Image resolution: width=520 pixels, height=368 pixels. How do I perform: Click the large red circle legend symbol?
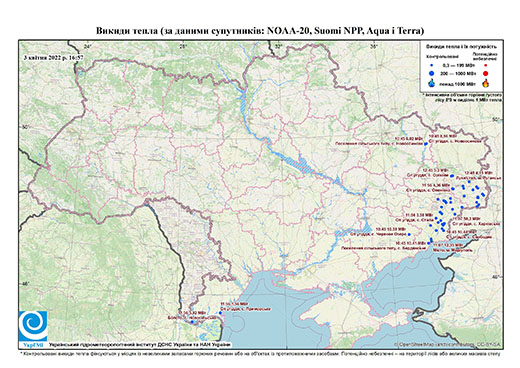(x=485, y=73)
